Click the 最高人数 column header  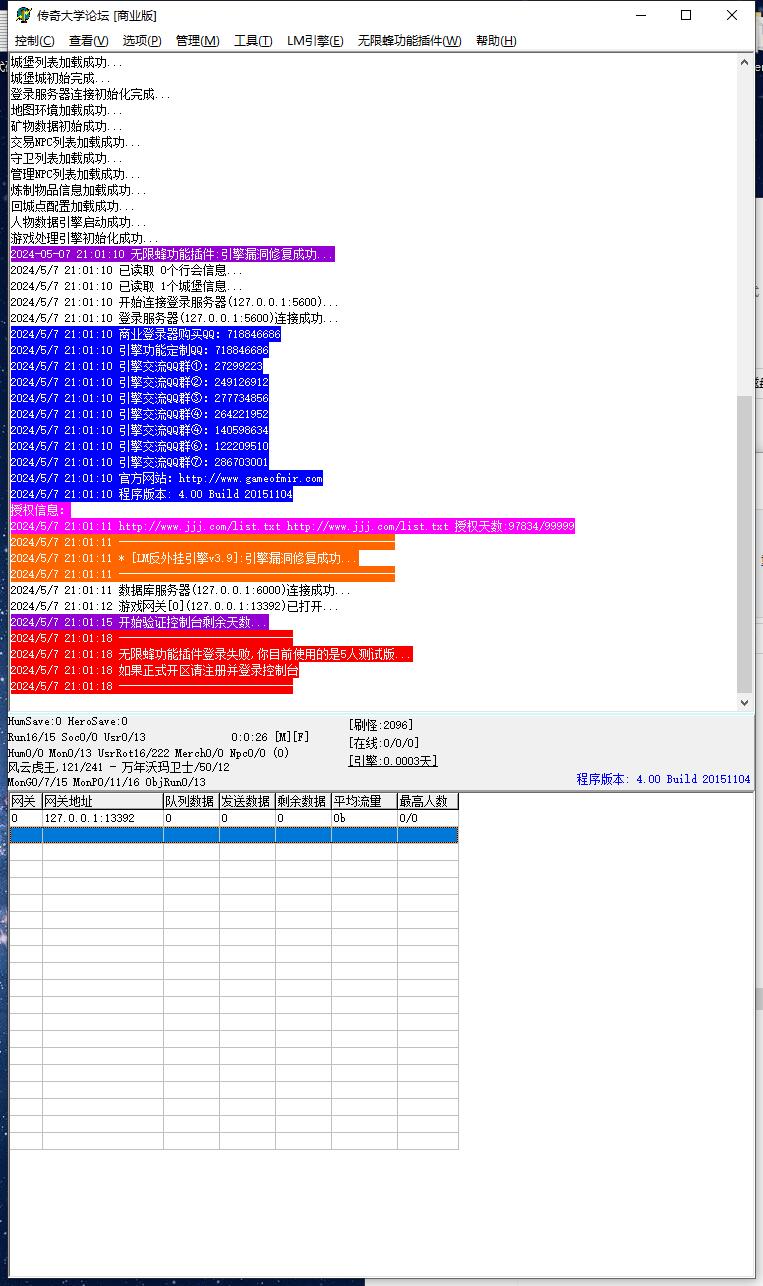[x=428, y=801]
